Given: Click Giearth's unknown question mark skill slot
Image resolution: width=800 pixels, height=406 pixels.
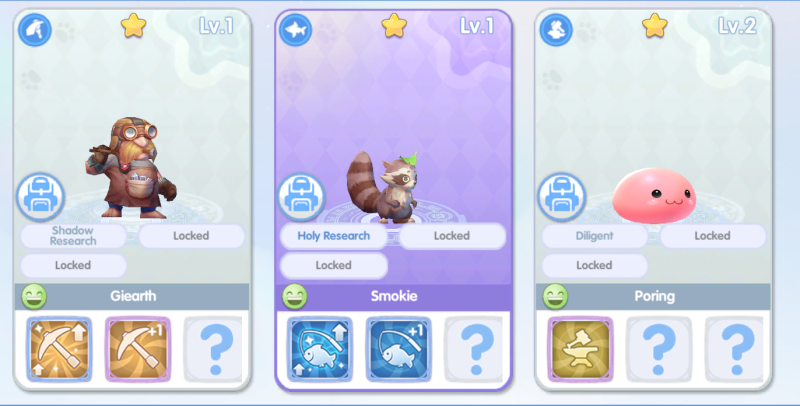Looking at the screenshot, I should coord(214,349).
